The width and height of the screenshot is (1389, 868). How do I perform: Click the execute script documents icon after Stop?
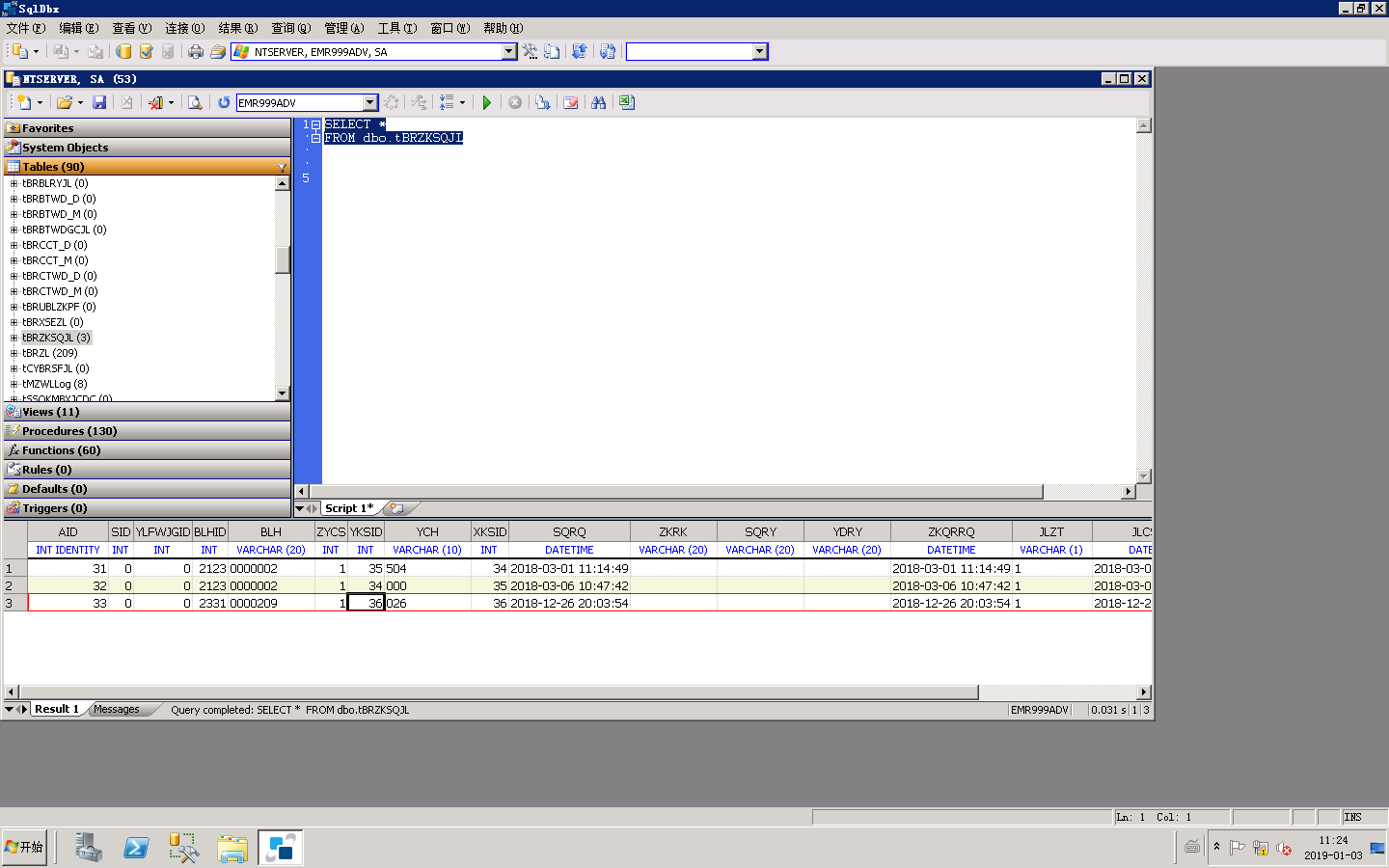click(x=543, y=102)
